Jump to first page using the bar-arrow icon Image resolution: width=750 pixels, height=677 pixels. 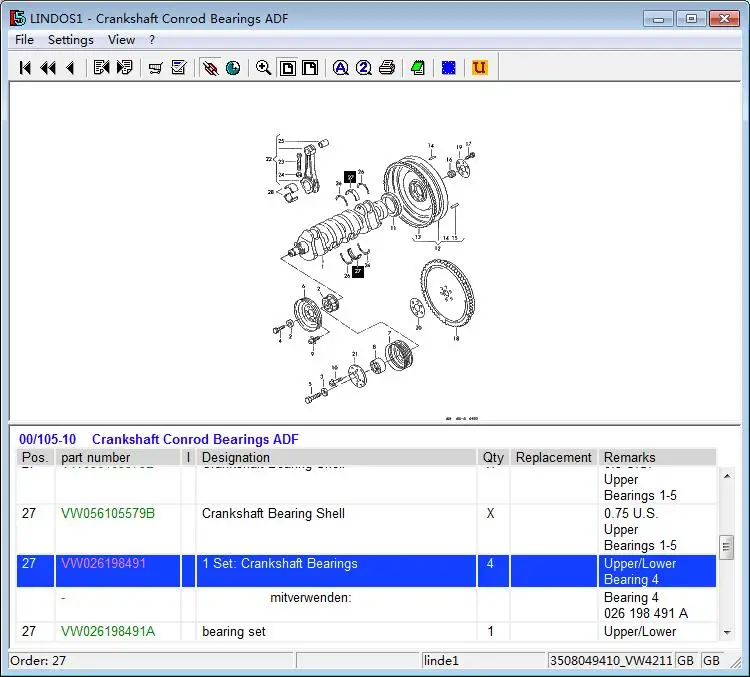click(25, 68)
